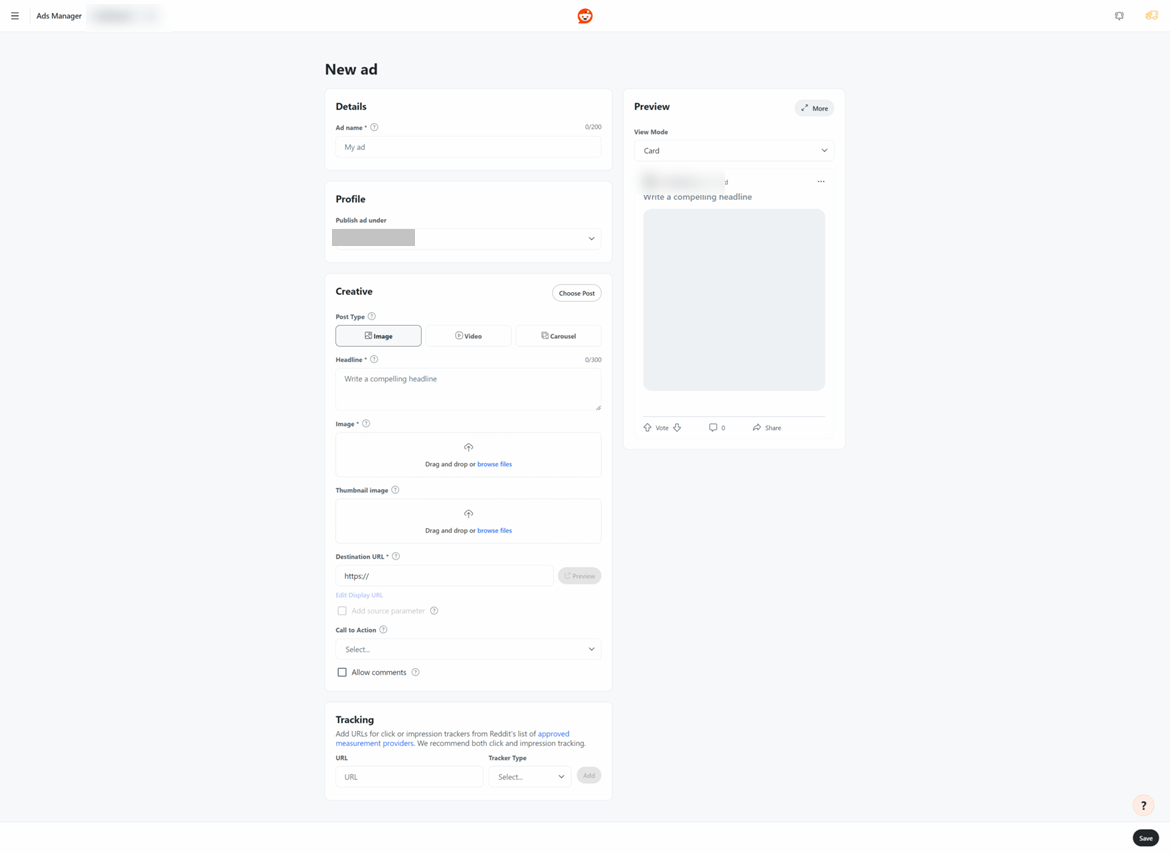This screenshot has height=854, width=1170.
Task: Click the Reddit Snoo logo
Action: (x=585, y=16)
